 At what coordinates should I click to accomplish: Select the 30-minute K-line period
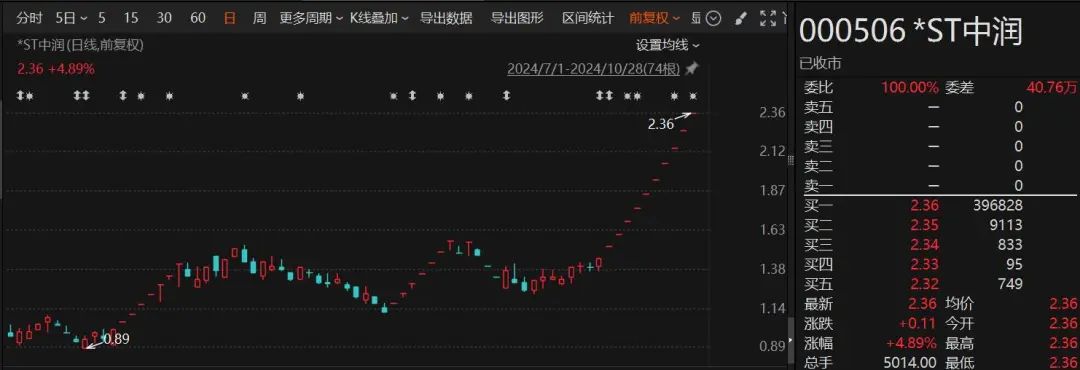pos(164,18)
